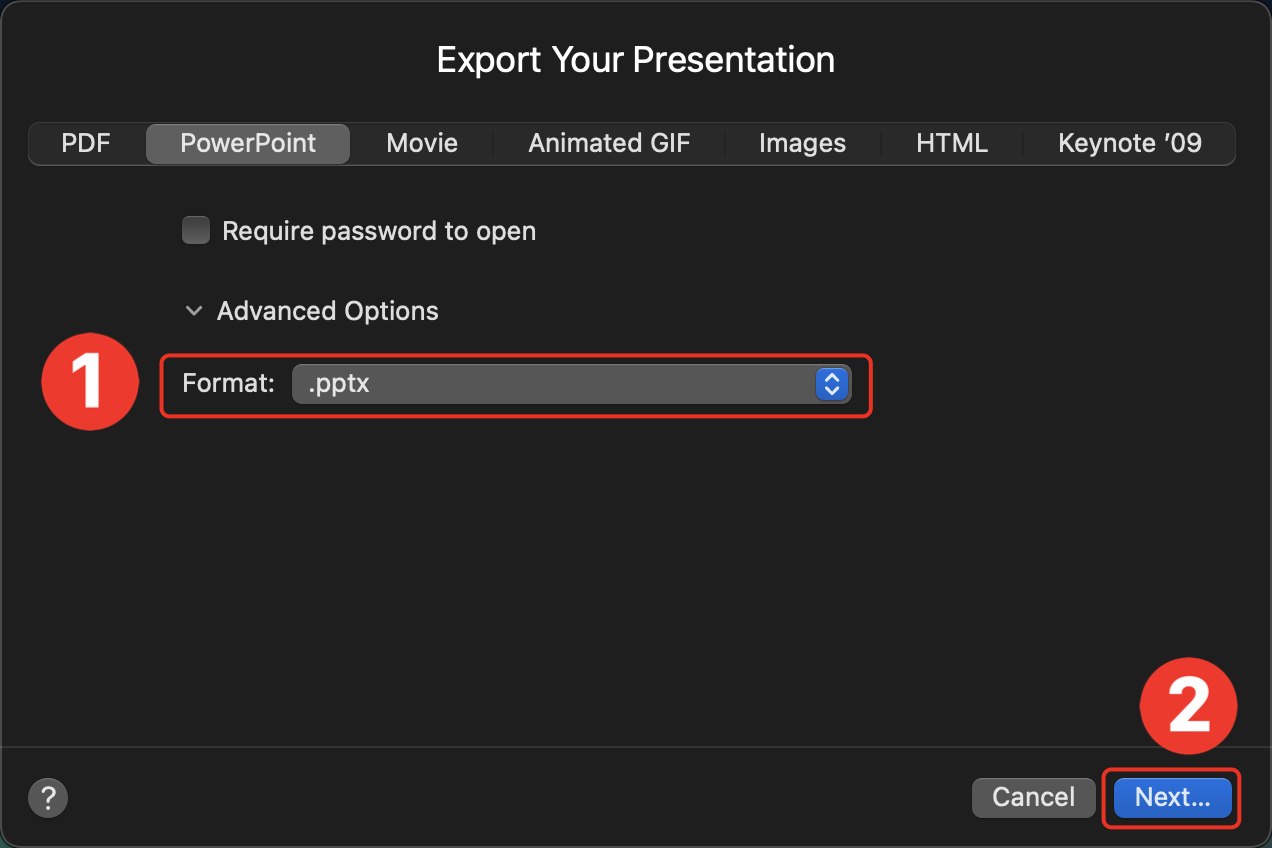The height and width of the screenshot is (848, 1272).
Task: Toggle the password protection checkbox off
Action: (196, 230)
